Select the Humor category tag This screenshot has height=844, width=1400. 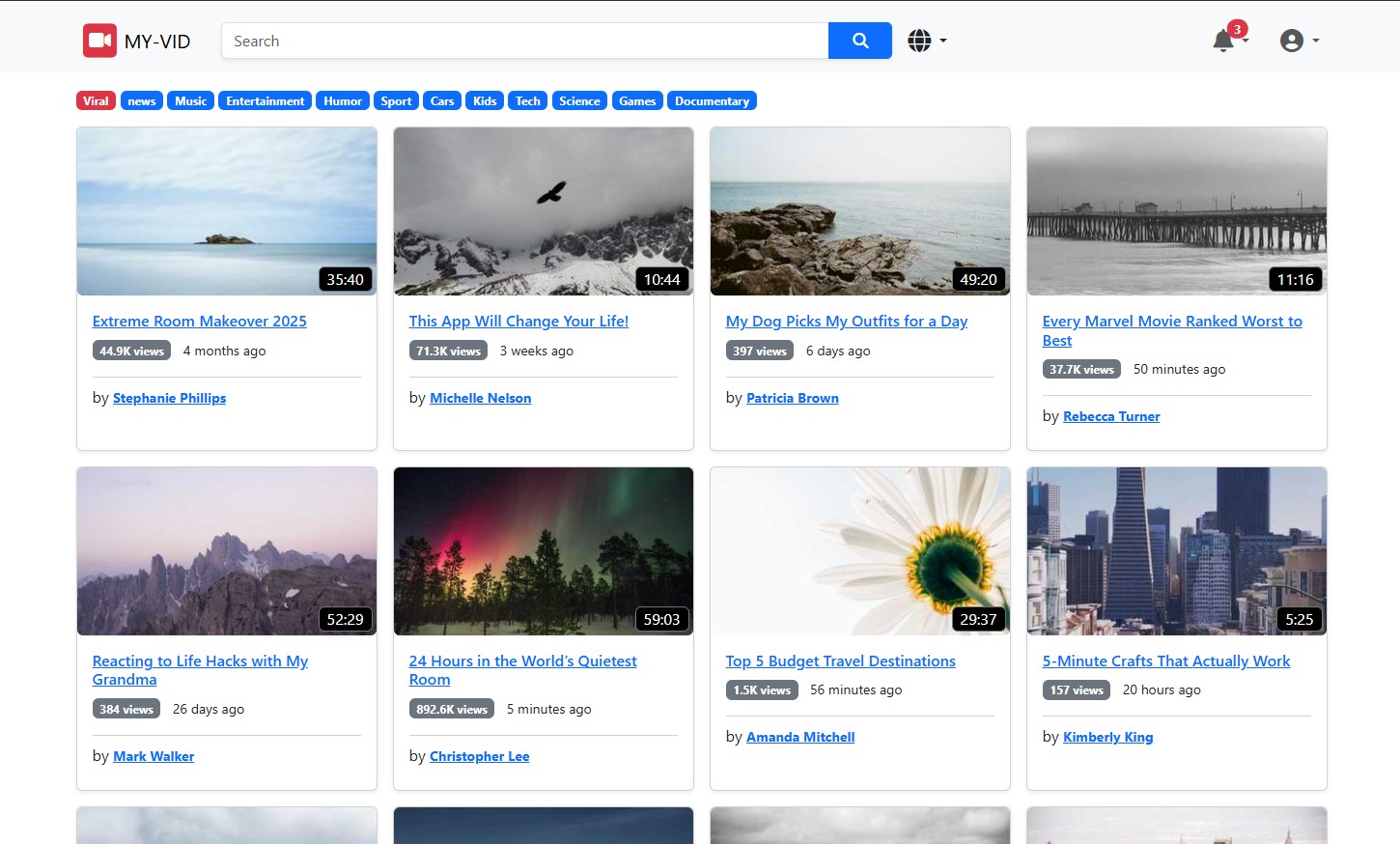tap(343, 100)
